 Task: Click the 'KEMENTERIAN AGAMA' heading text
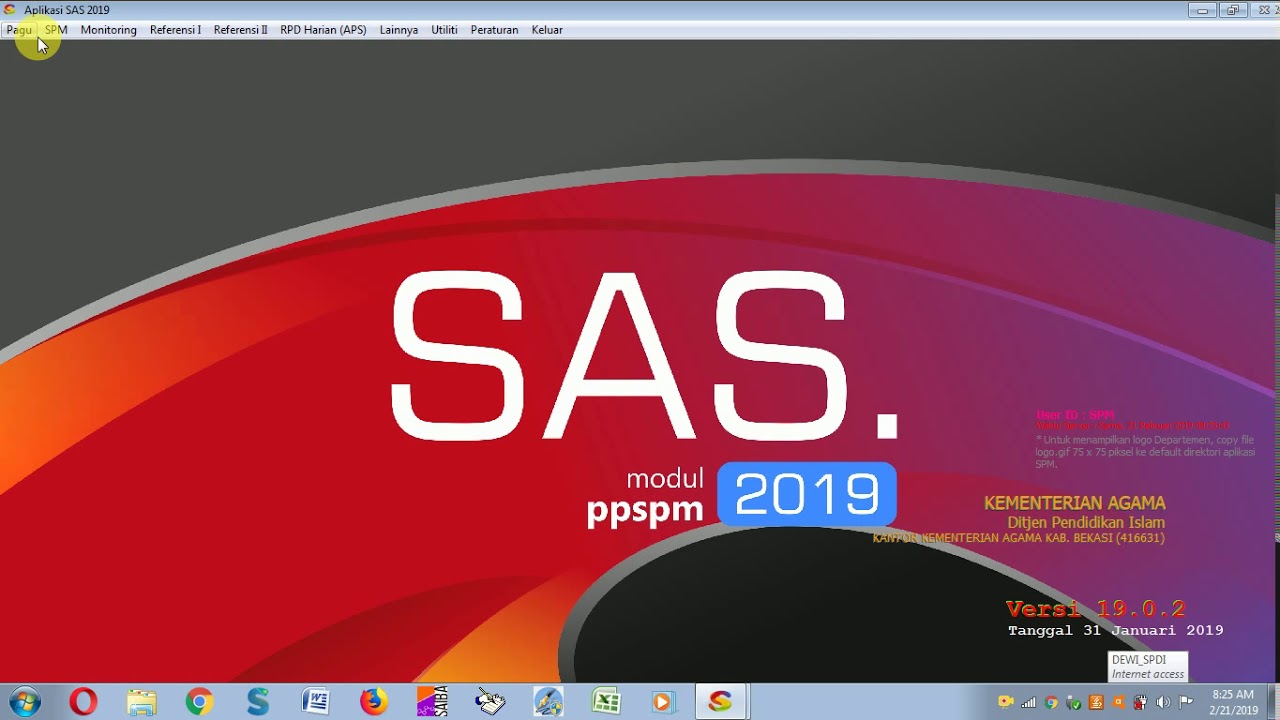pyautogui.click(x=1075, y=503)
